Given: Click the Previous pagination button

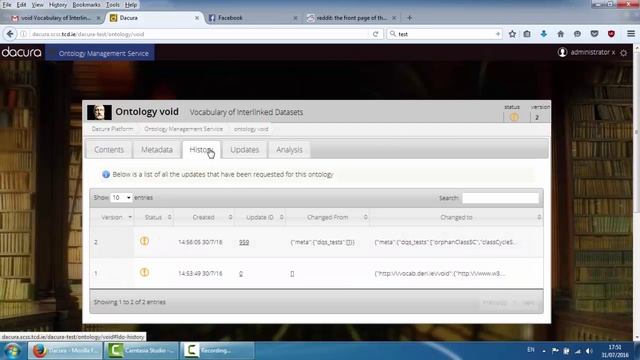Looking at the screenshot, I should point(494,302).
